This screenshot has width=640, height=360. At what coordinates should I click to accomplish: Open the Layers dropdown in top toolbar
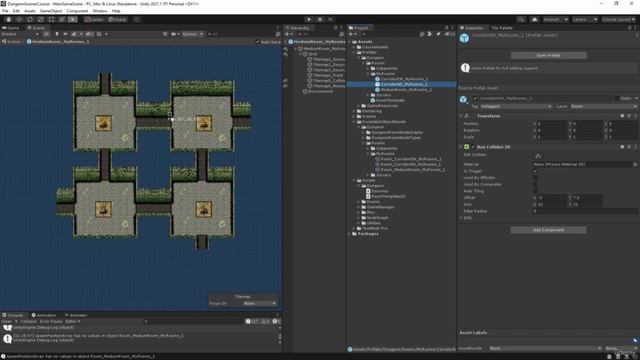[585, 19]
